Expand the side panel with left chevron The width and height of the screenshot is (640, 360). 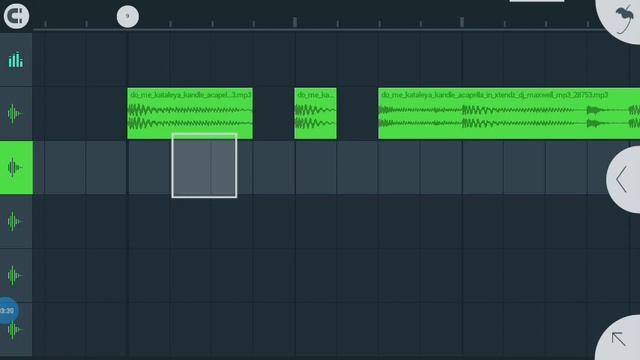point(624,180)
